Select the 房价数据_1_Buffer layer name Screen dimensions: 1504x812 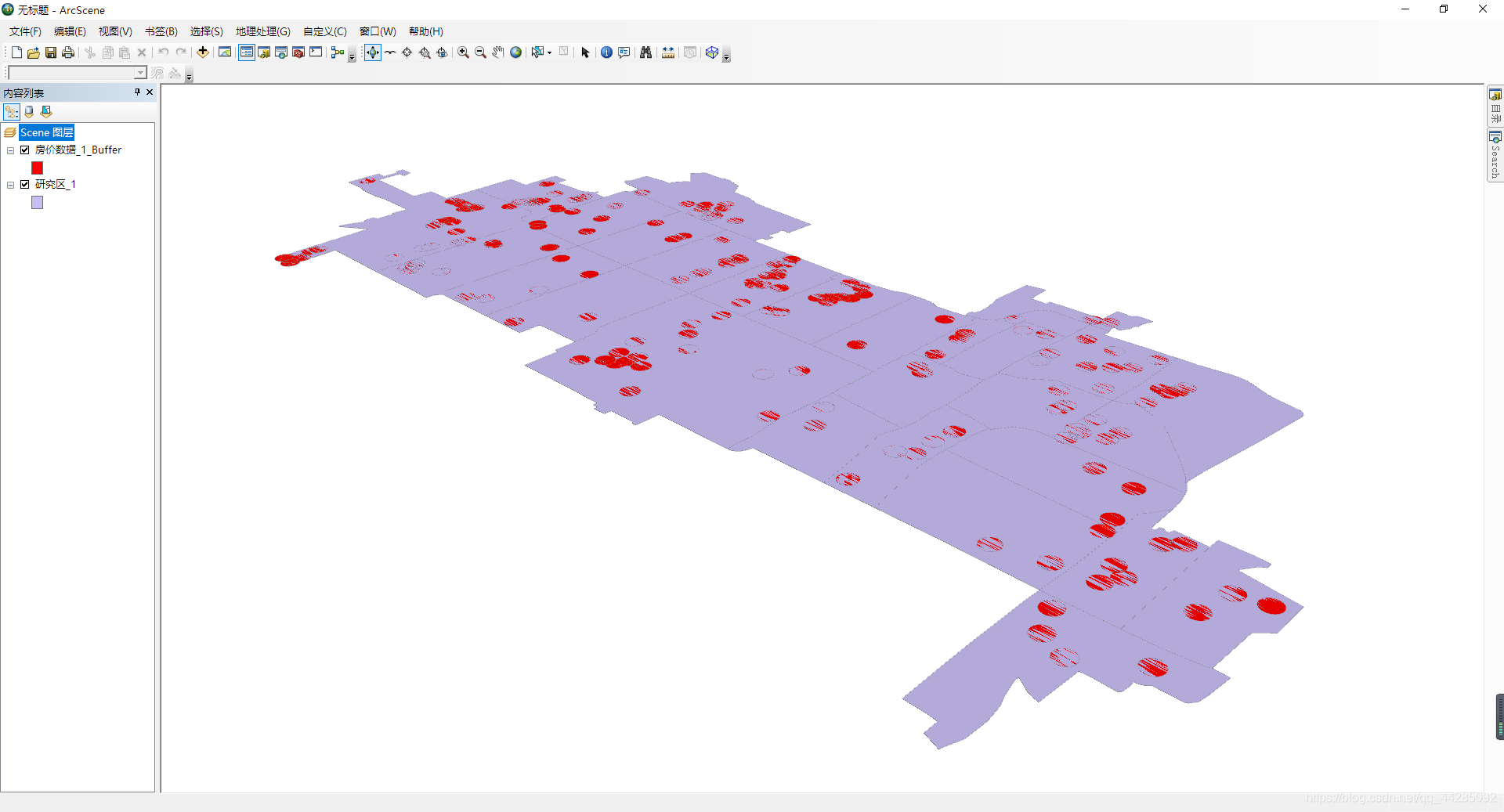tap(78, 150)
